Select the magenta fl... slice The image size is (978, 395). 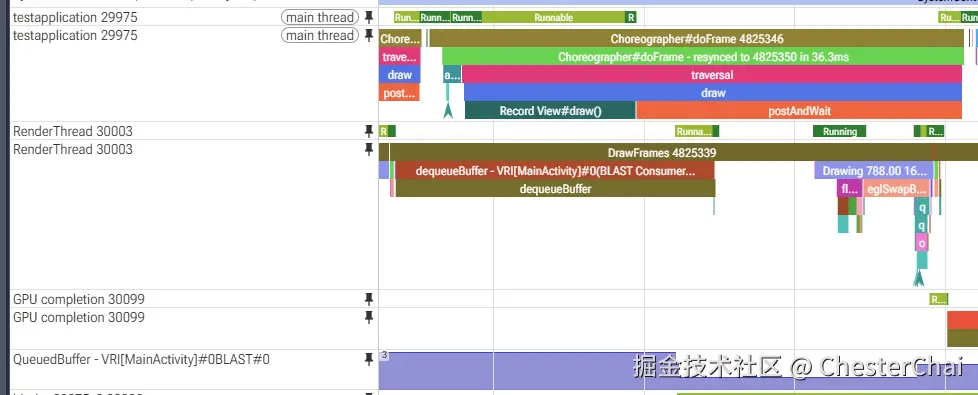click(849, 188)
